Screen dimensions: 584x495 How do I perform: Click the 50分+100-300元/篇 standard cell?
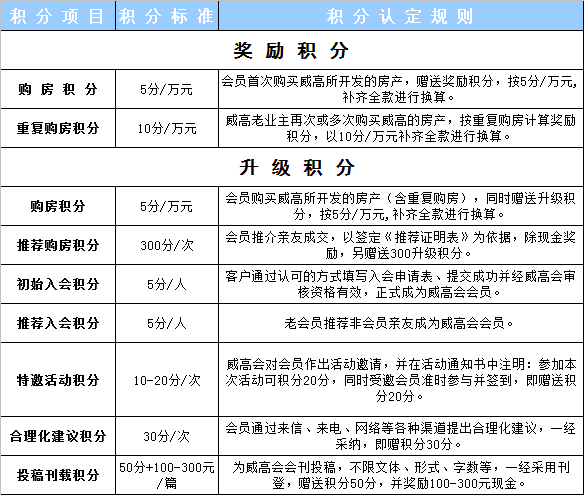coord(167,475)
